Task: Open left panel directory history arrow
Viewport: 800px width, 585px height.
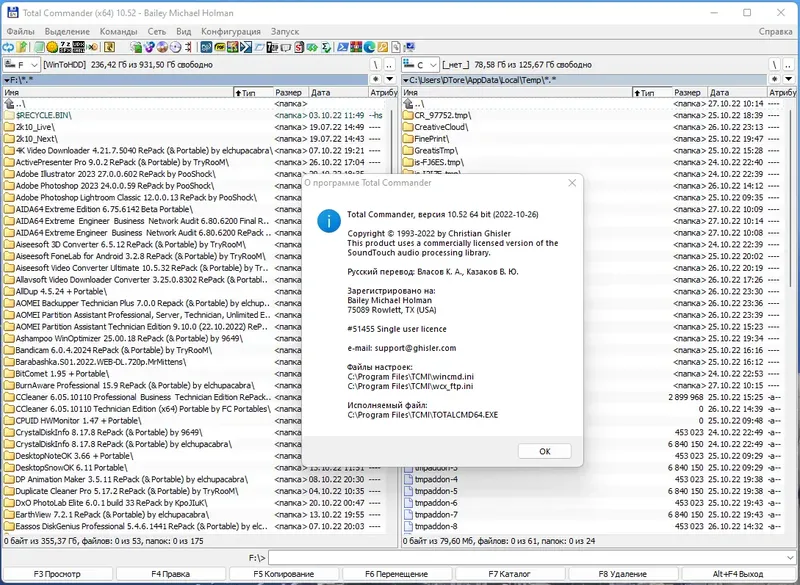Action: click(x=390, y=79)
